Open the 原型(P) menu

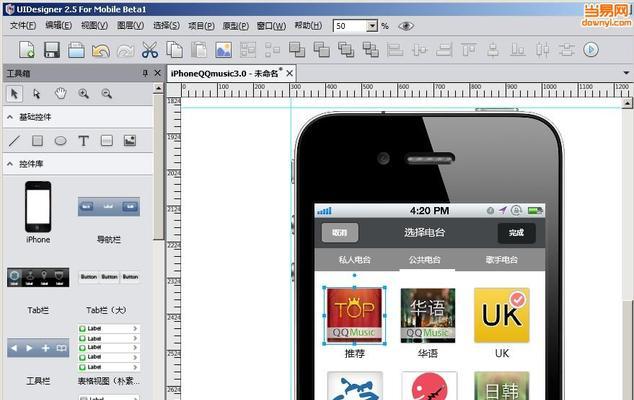236,25
